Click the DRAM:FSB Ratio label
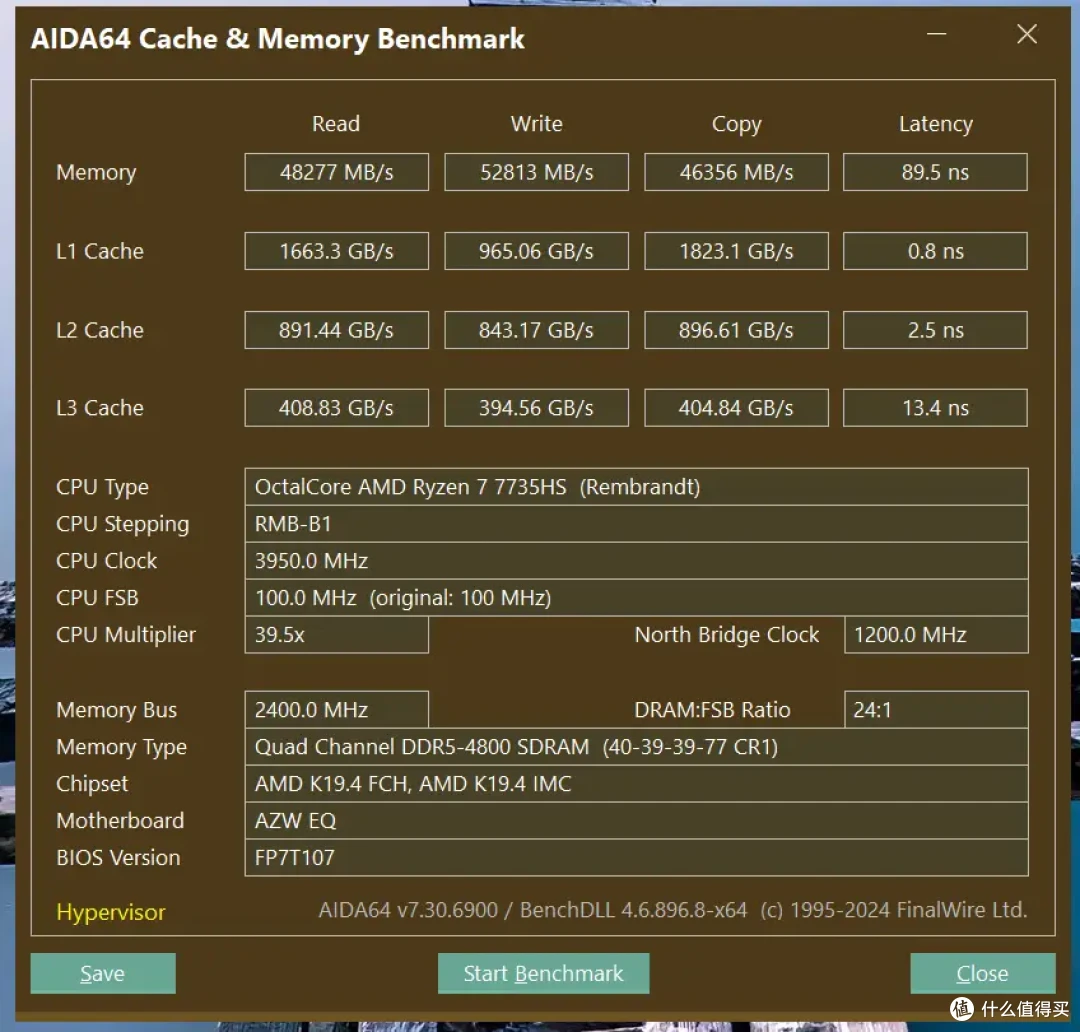The height and width of the screenshot is (1032, 1080). (712, 710)
